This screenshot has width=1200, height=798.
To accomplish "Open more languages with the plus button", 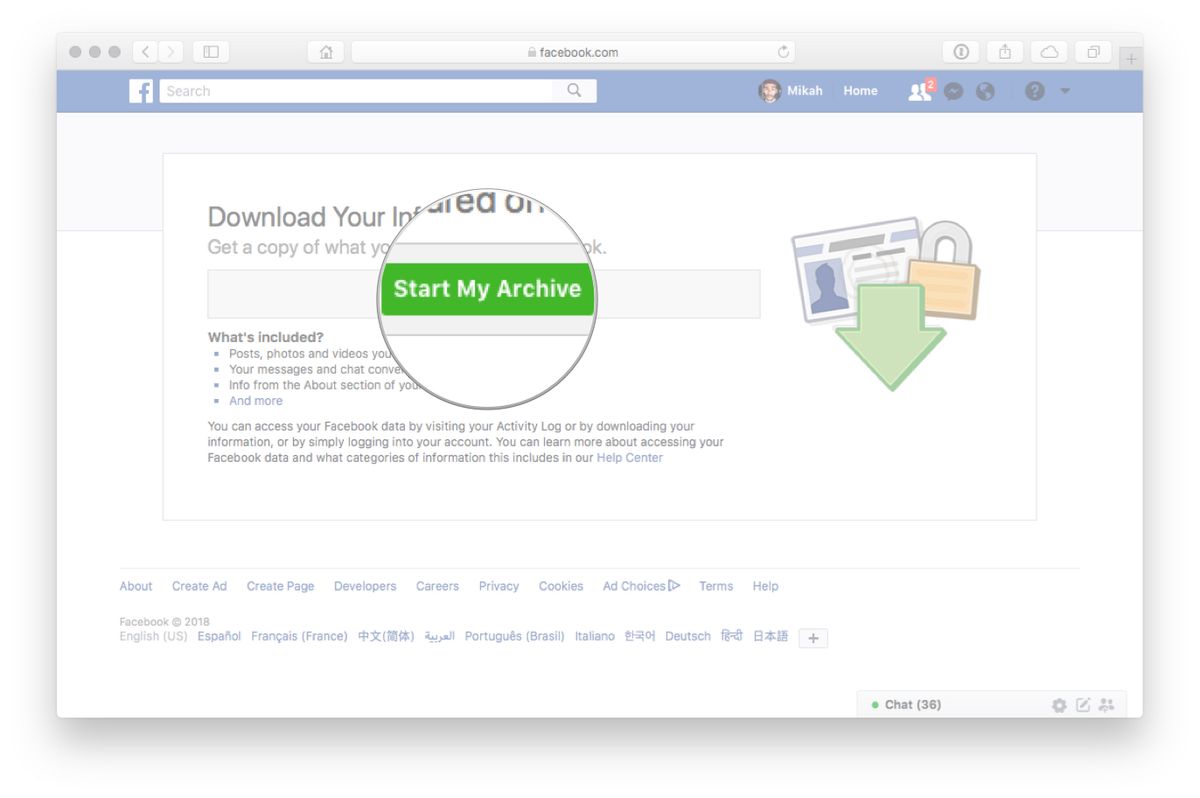I will [813, 637].
